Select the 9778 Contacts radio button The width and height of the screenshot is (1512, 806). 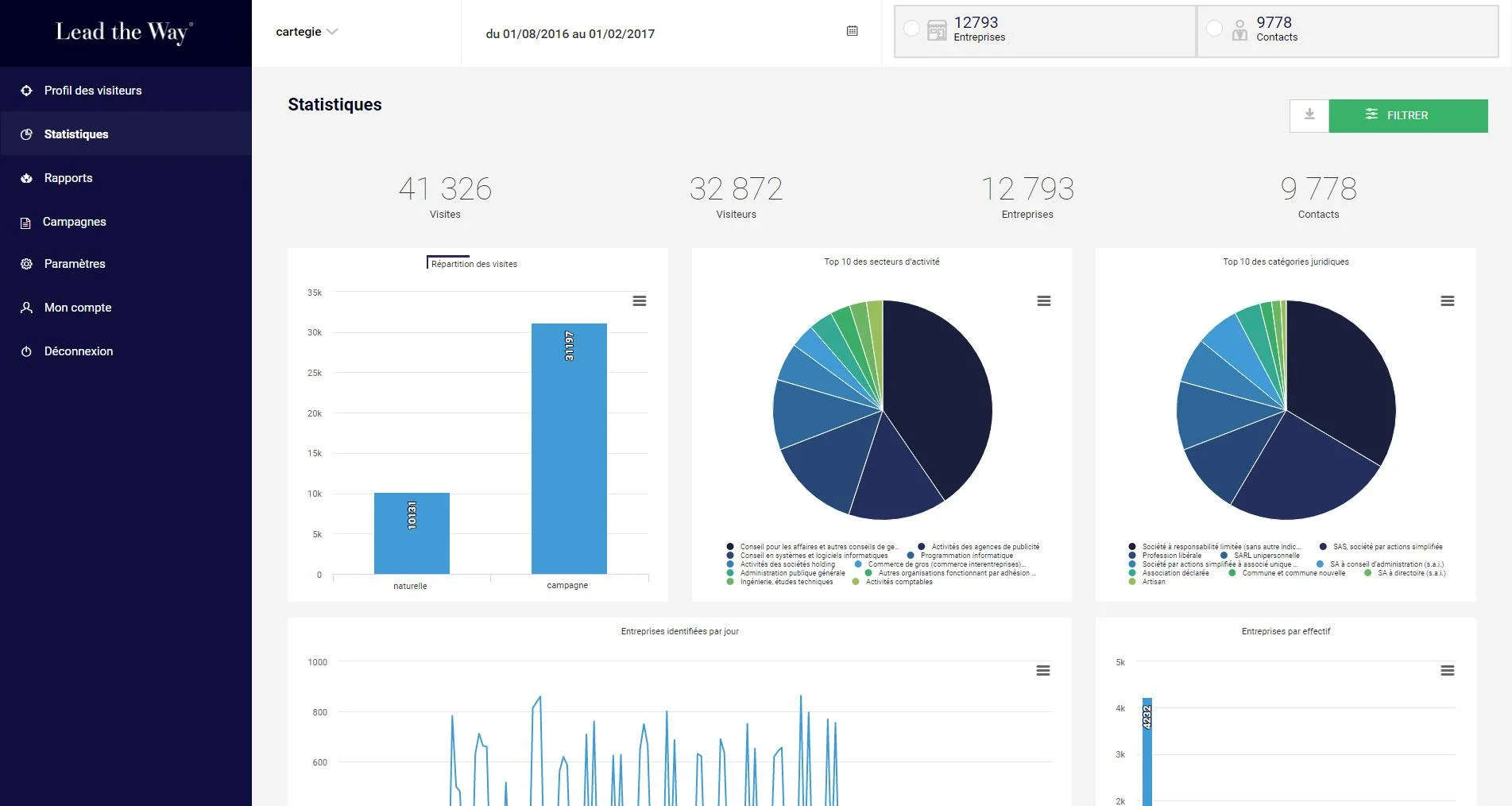(1215, 29)
